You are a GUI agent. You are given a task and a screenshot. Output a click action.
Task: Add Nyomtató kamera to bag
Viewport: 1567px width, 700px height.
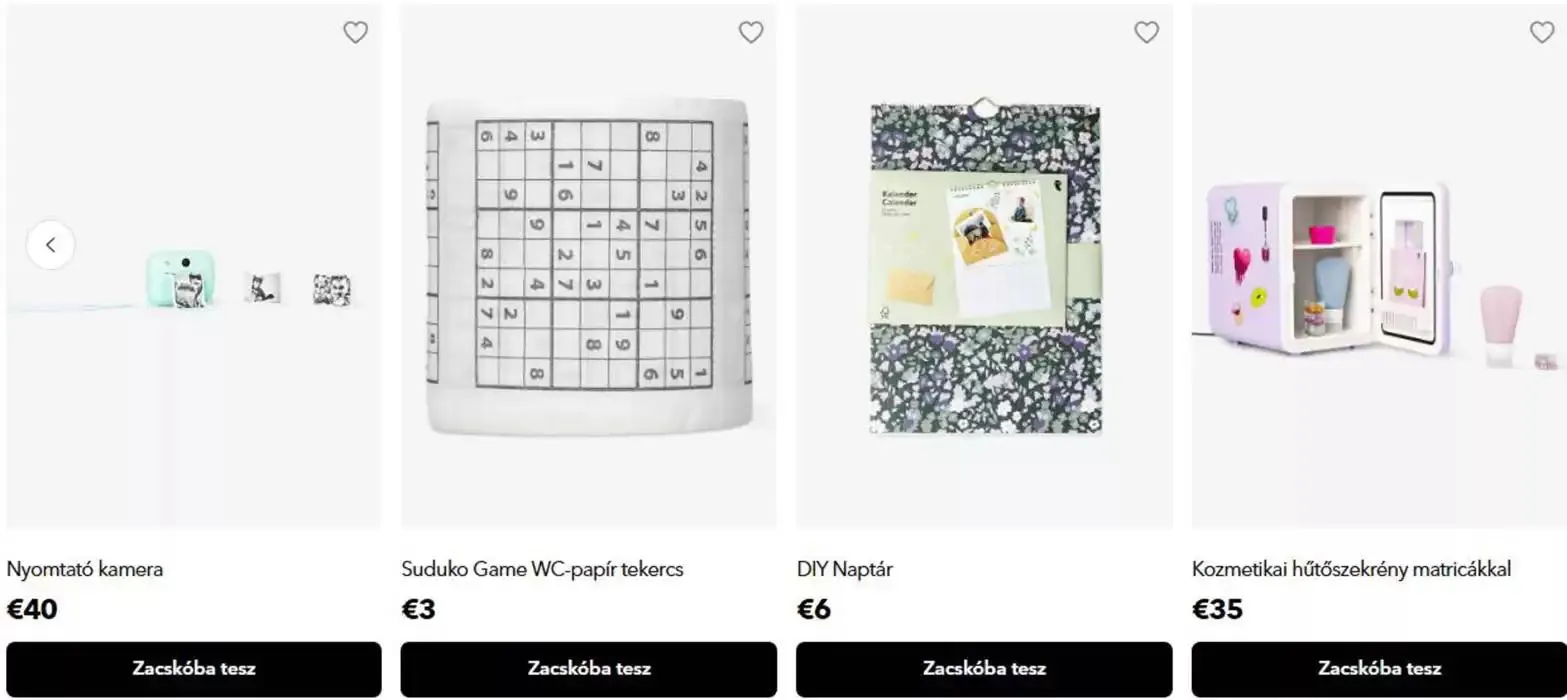pos(194,669)
